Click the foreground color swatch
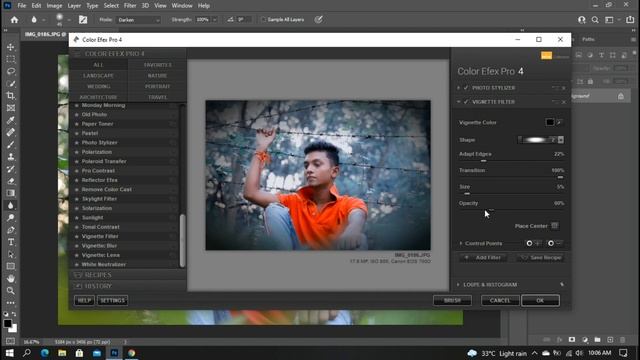This screenshot has height=360, width=640. click(x=7, y=324)
